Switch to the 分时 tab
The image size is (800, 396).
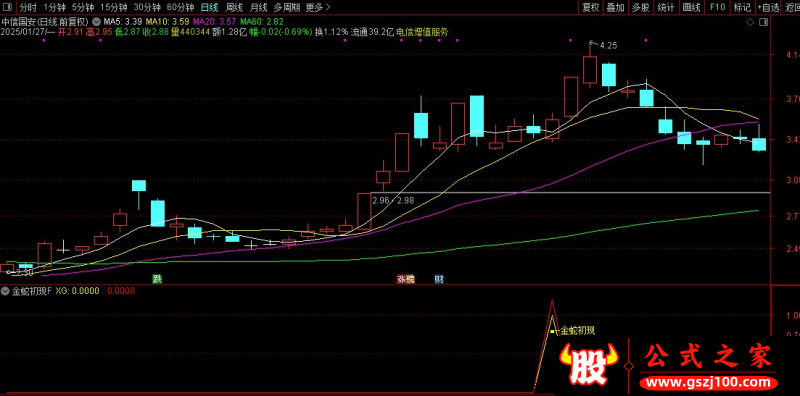pos(28,8)
